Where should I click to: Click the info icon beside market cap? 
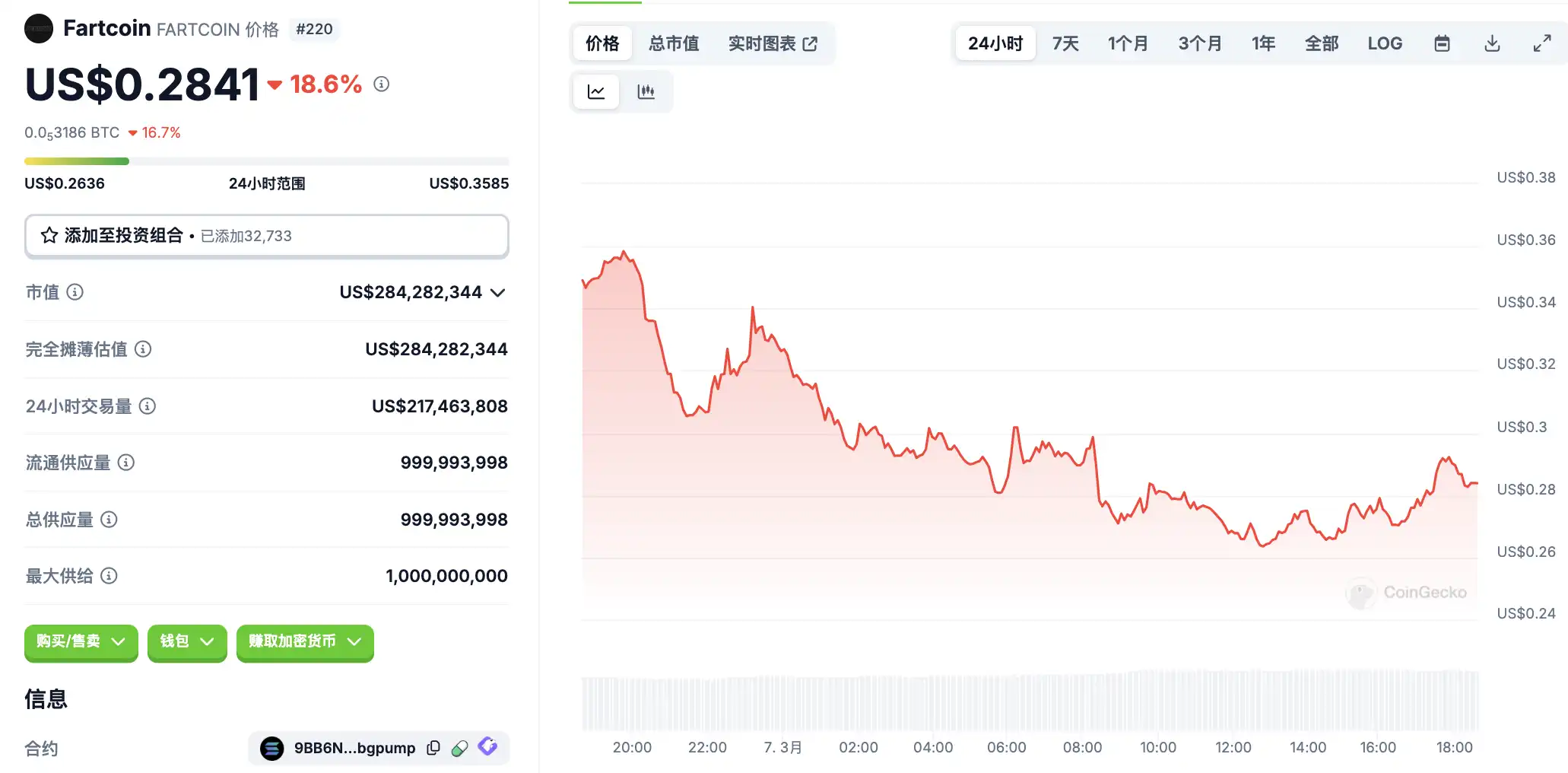[x=75, y=292]
